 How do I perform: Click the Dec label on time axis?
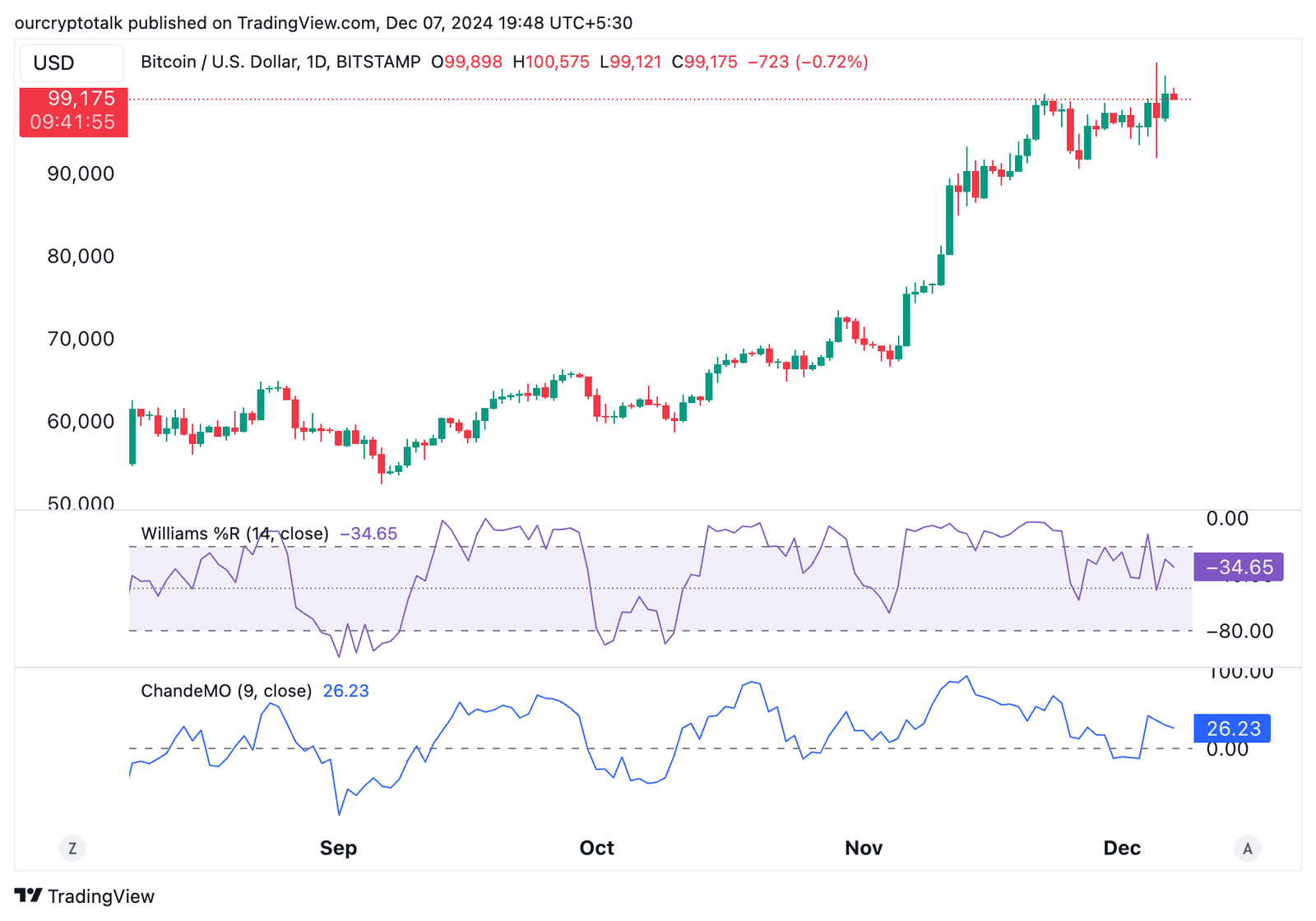point(1121,849)
